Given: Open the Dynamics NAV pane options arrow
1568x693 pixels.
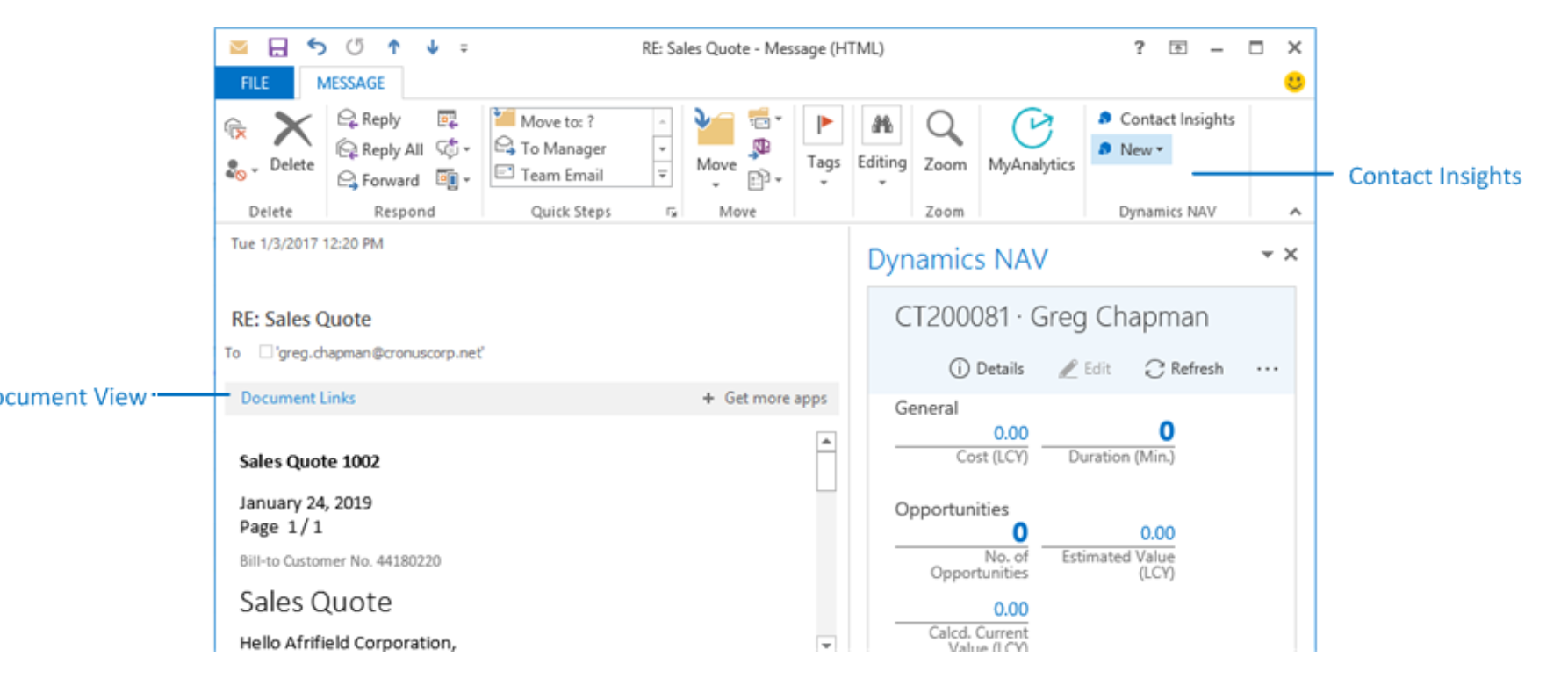Looking at the screenshot, I should pos(1267,255).
